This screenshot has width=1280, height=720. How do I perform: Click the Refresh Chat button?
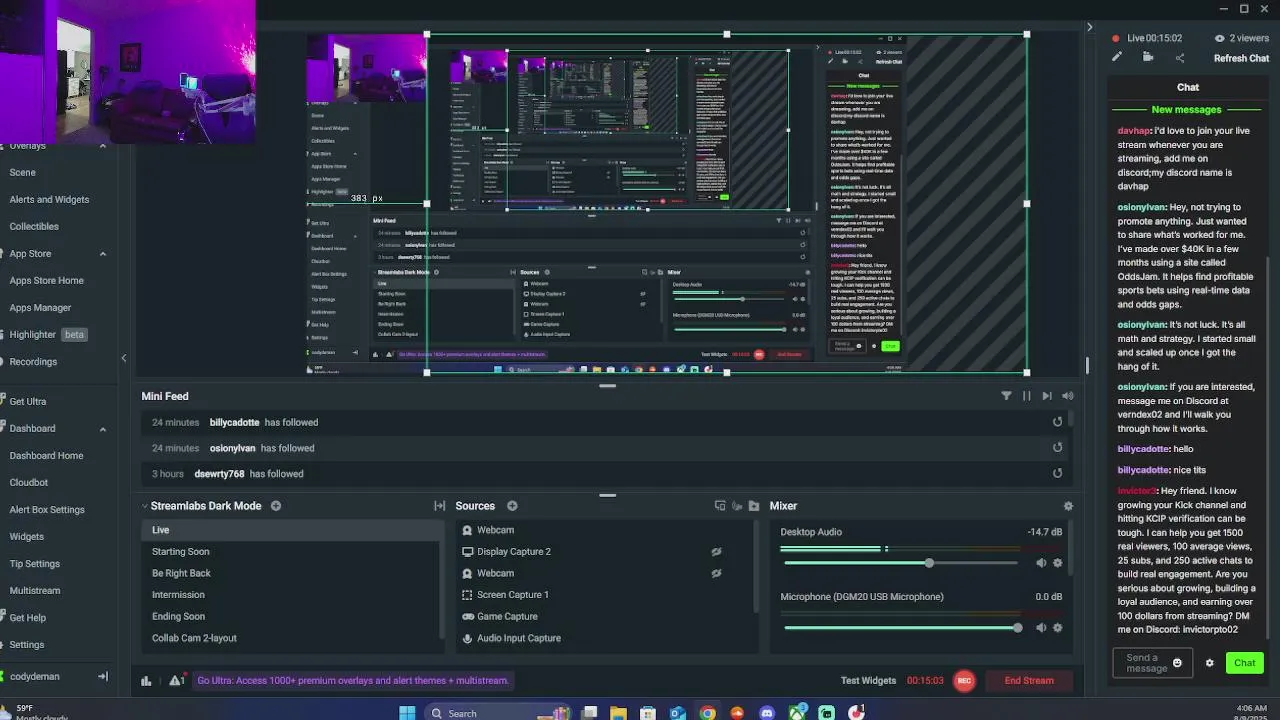pyautogui.click(x=1241, y=59)
